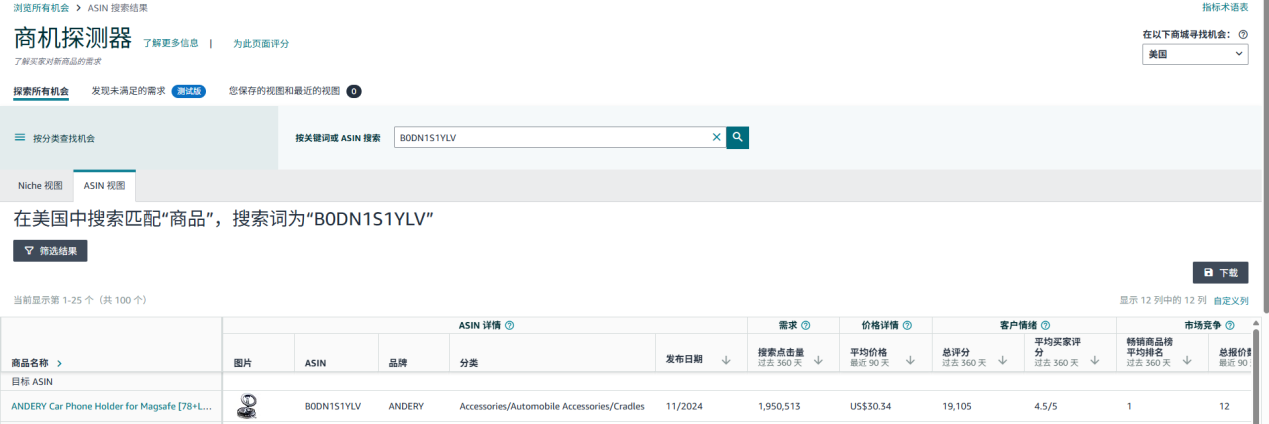Click the 筛选结果 filter button
This screenshot has height=424, width=1269.
50,251
